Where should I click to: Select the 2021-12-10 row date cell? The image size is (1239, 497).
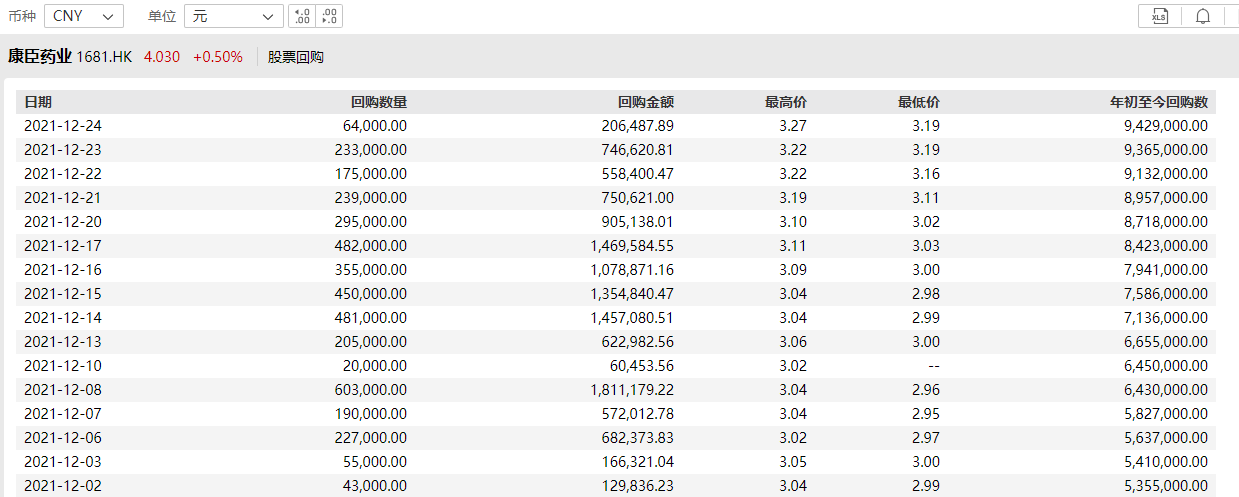coord(63,366)
